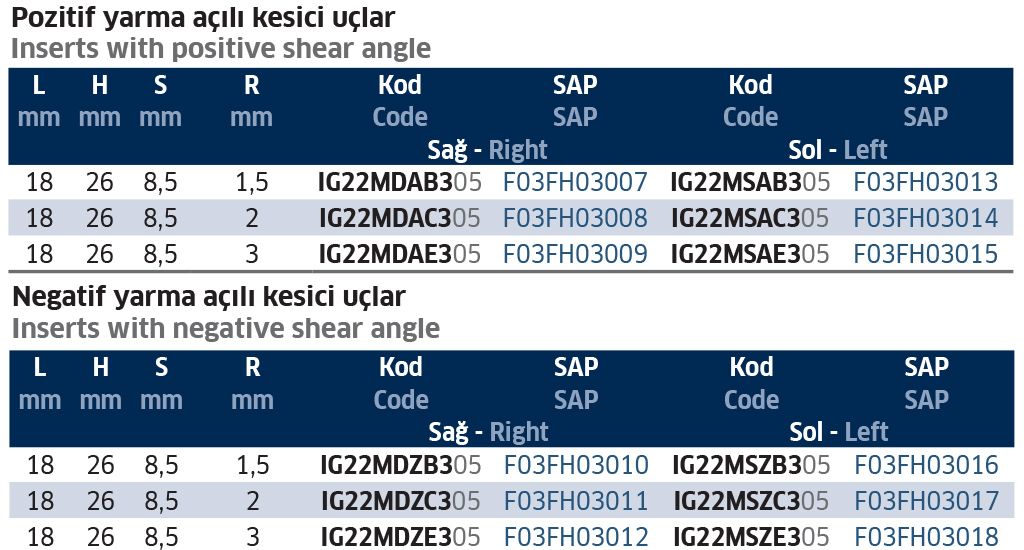
Task: Click SAP code F03FH03011
Action: 576,501
